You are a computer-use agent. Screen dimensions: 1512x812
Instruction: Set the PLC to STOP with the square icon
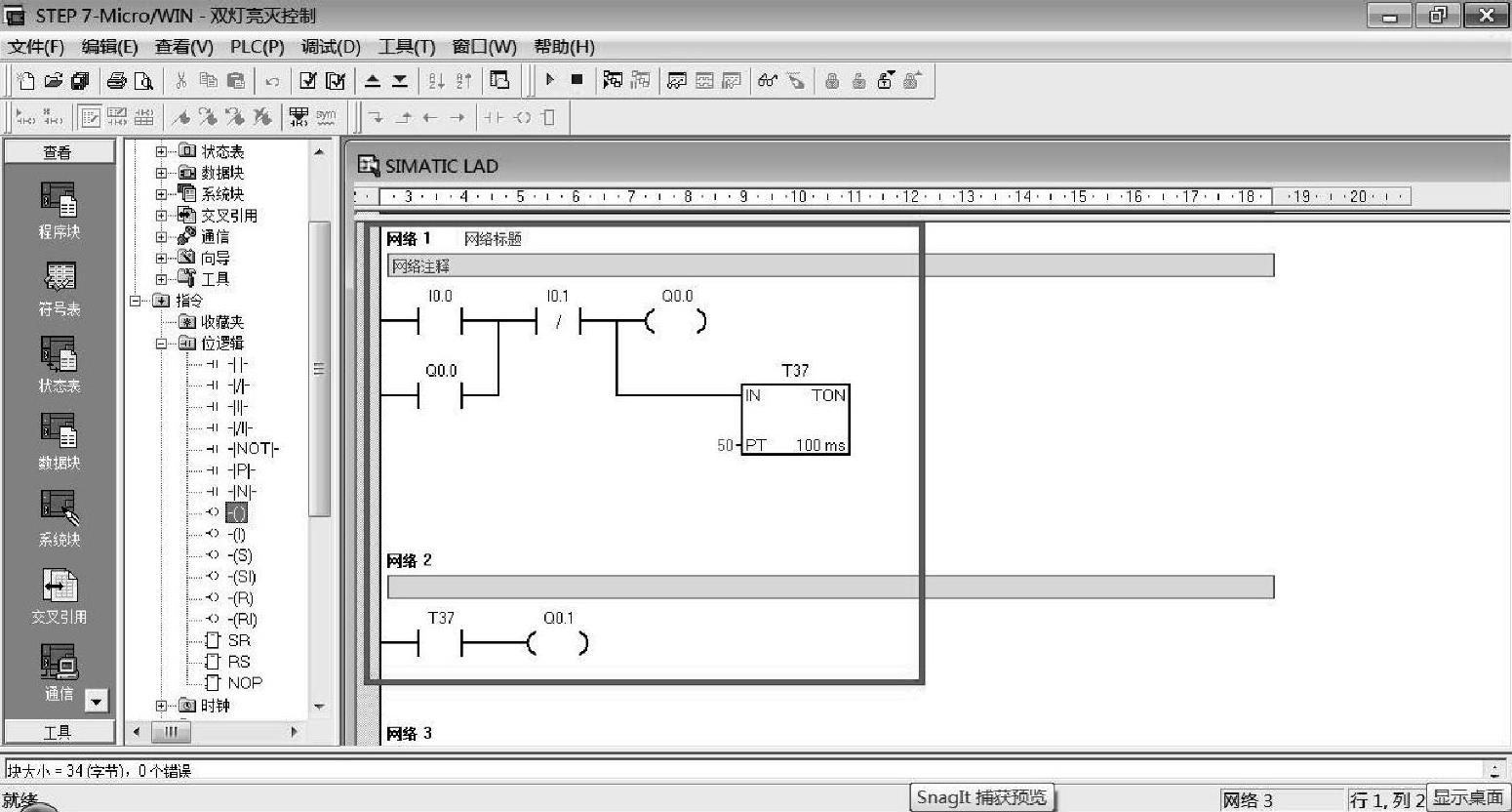(x=577, y=80)
